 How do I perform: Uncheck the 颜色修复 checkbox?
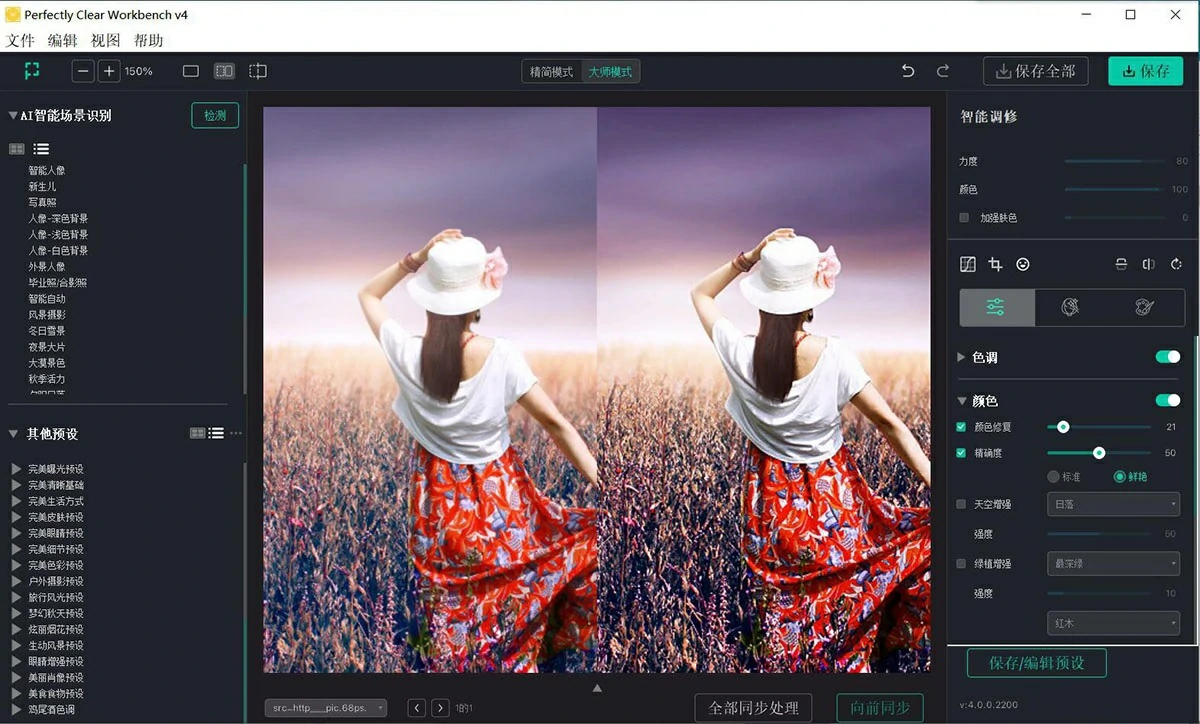[962, 427]
